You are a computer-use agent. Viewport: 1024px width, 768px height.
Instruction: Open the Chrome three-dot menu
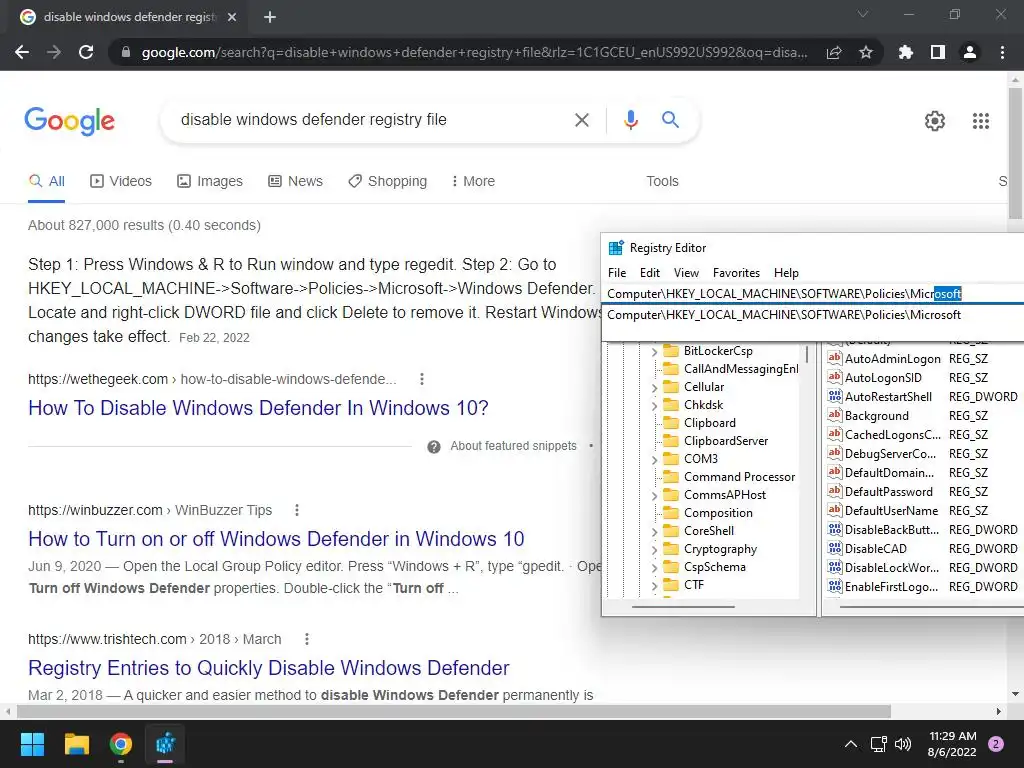[x=1002, y=52]
